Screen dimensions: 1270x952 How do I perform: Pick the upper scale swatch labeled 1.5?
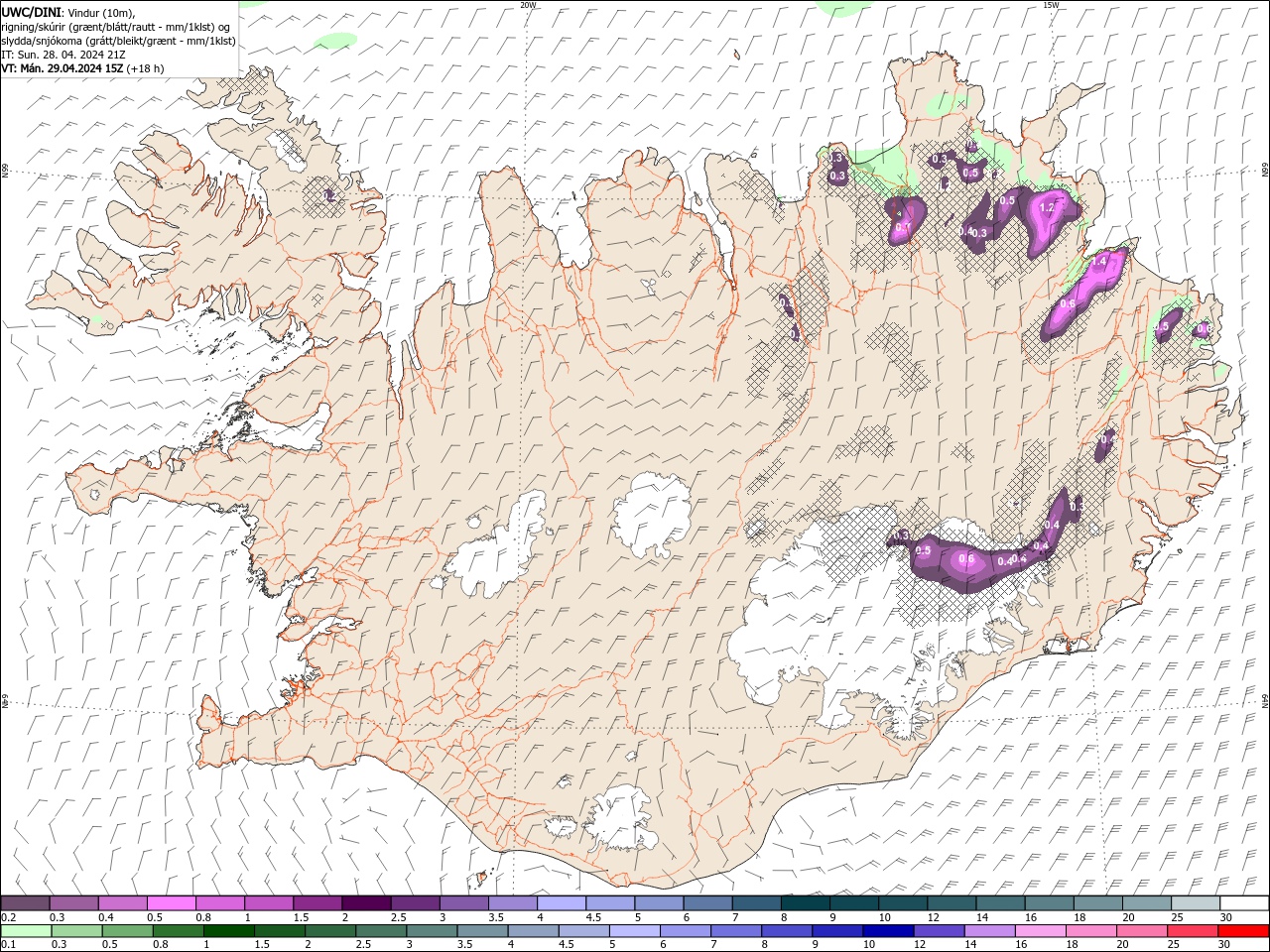pyautogui.click(x=317, y=902)
